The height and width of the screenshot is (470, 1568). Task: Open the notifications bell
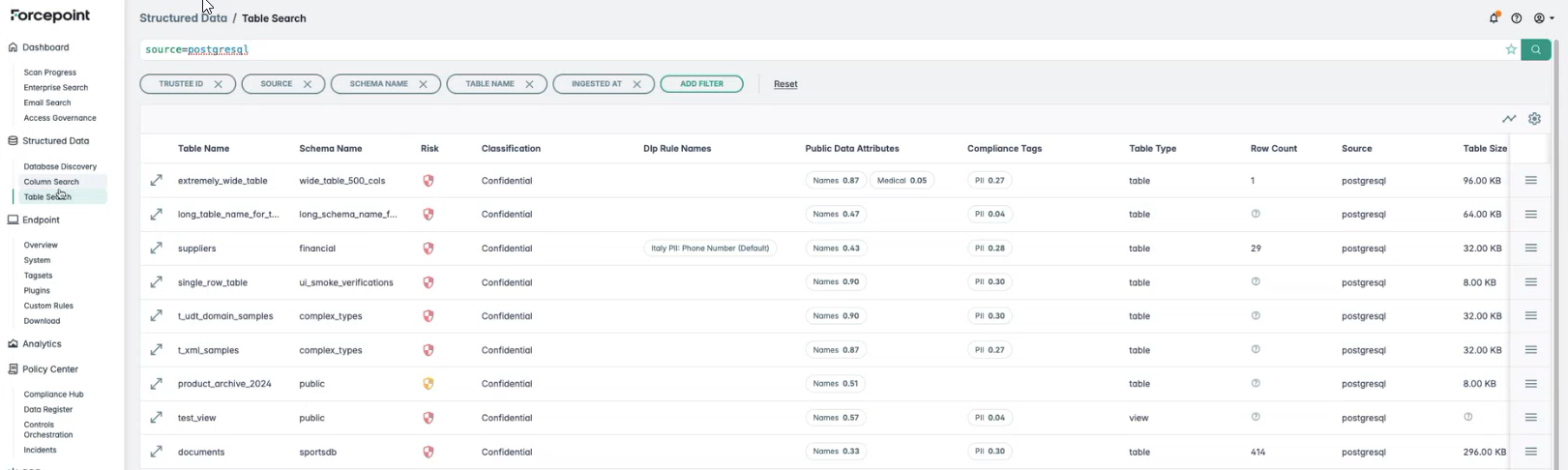click(x=1494, y=18)
